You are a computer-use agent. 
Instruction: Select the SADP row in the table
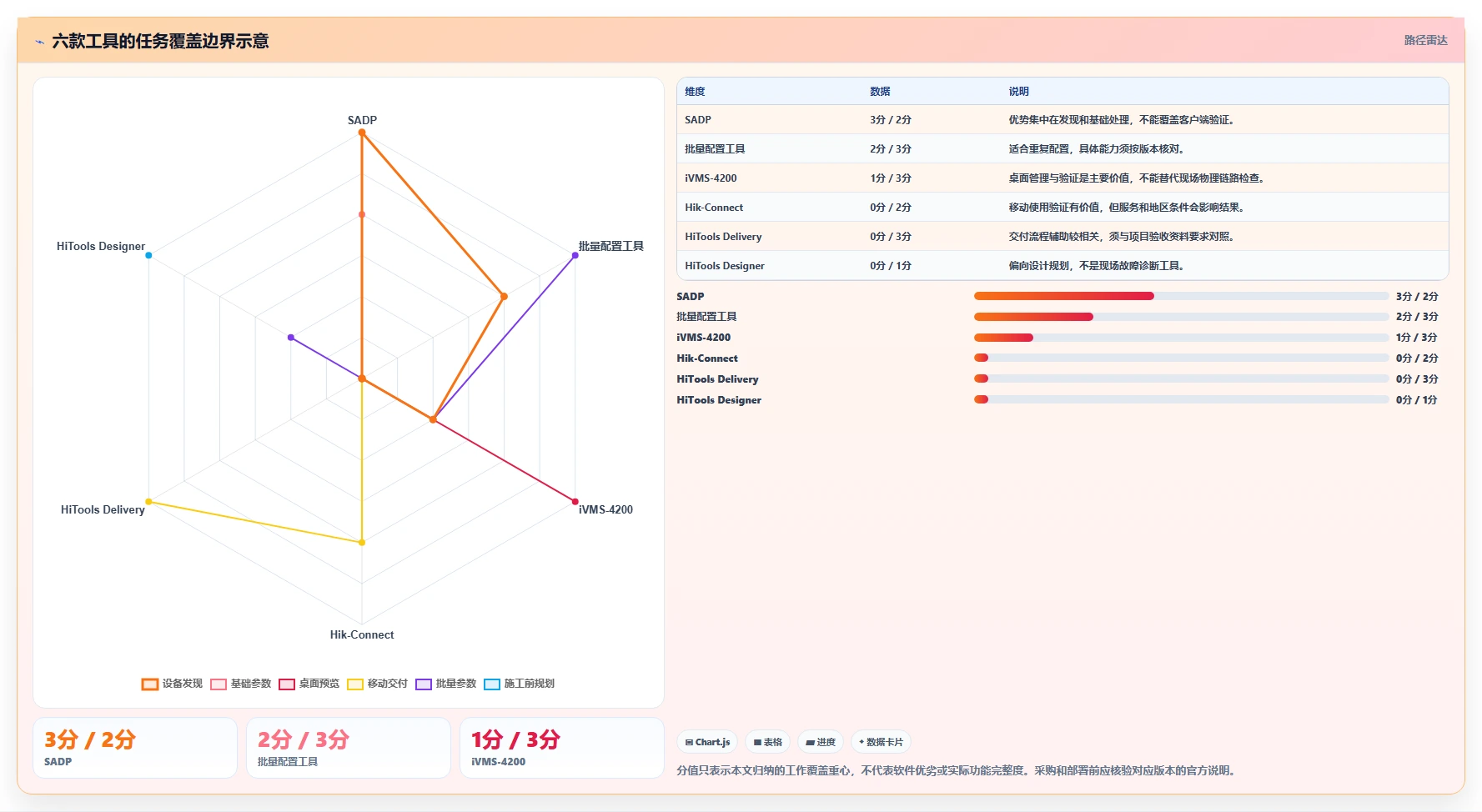(x=1063, y=120)
